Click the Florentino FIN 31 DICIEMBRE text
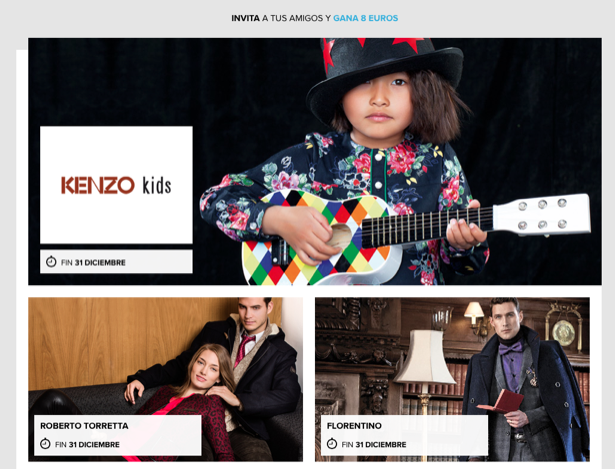Viewport: 615px width, 469px height. (374, 444)
